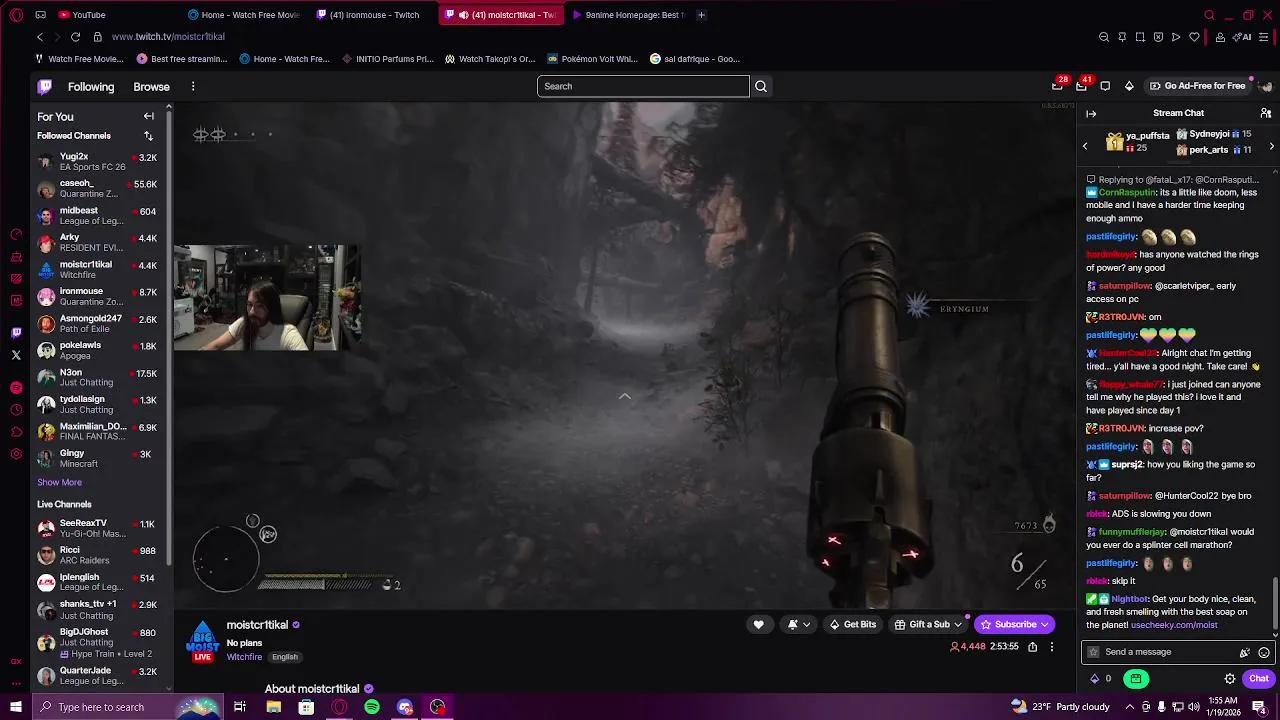Open Maximilian_DOOD channel in sidebar

coord(99,432)
